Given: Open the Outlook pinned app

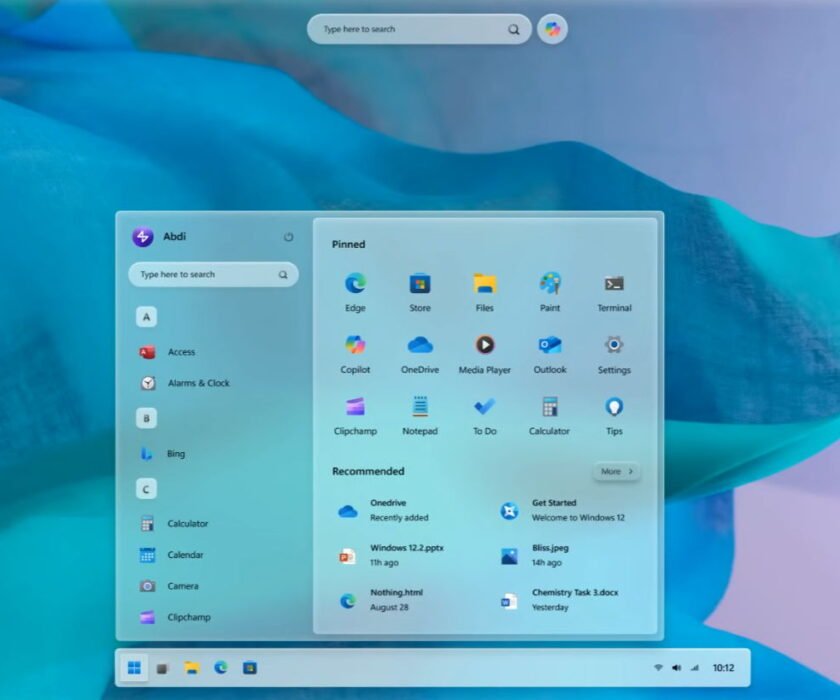Looking at the screenshot, I should (550, 353).
